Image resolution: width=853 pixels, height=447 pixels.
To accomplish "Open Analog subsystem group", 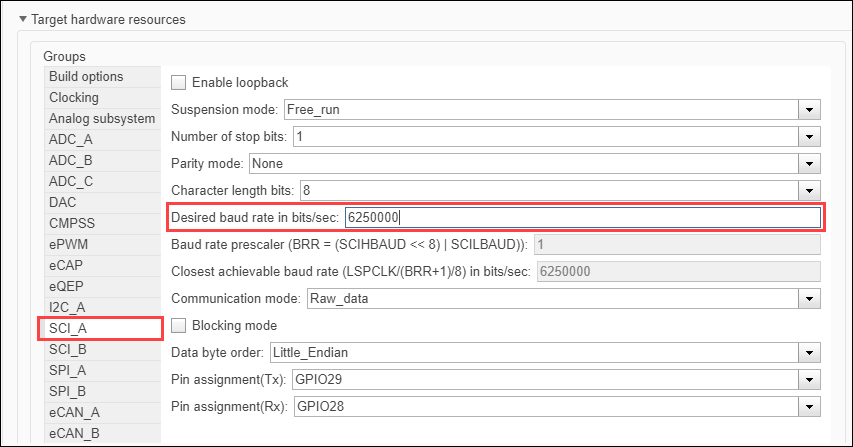I will 102,119.
